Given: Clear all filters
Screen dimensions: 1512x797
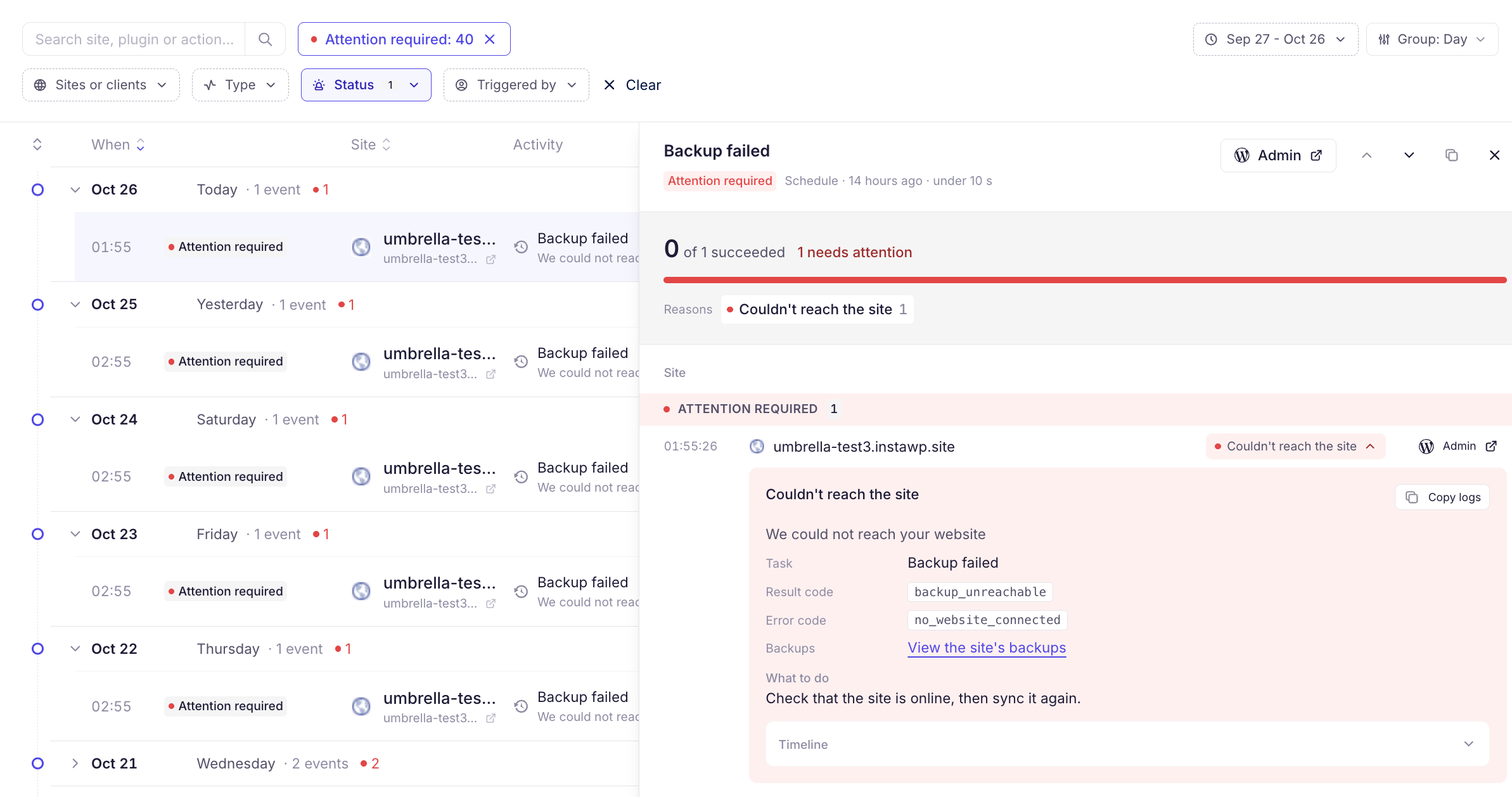Looking at the screenshot, I should click(632, 85).
